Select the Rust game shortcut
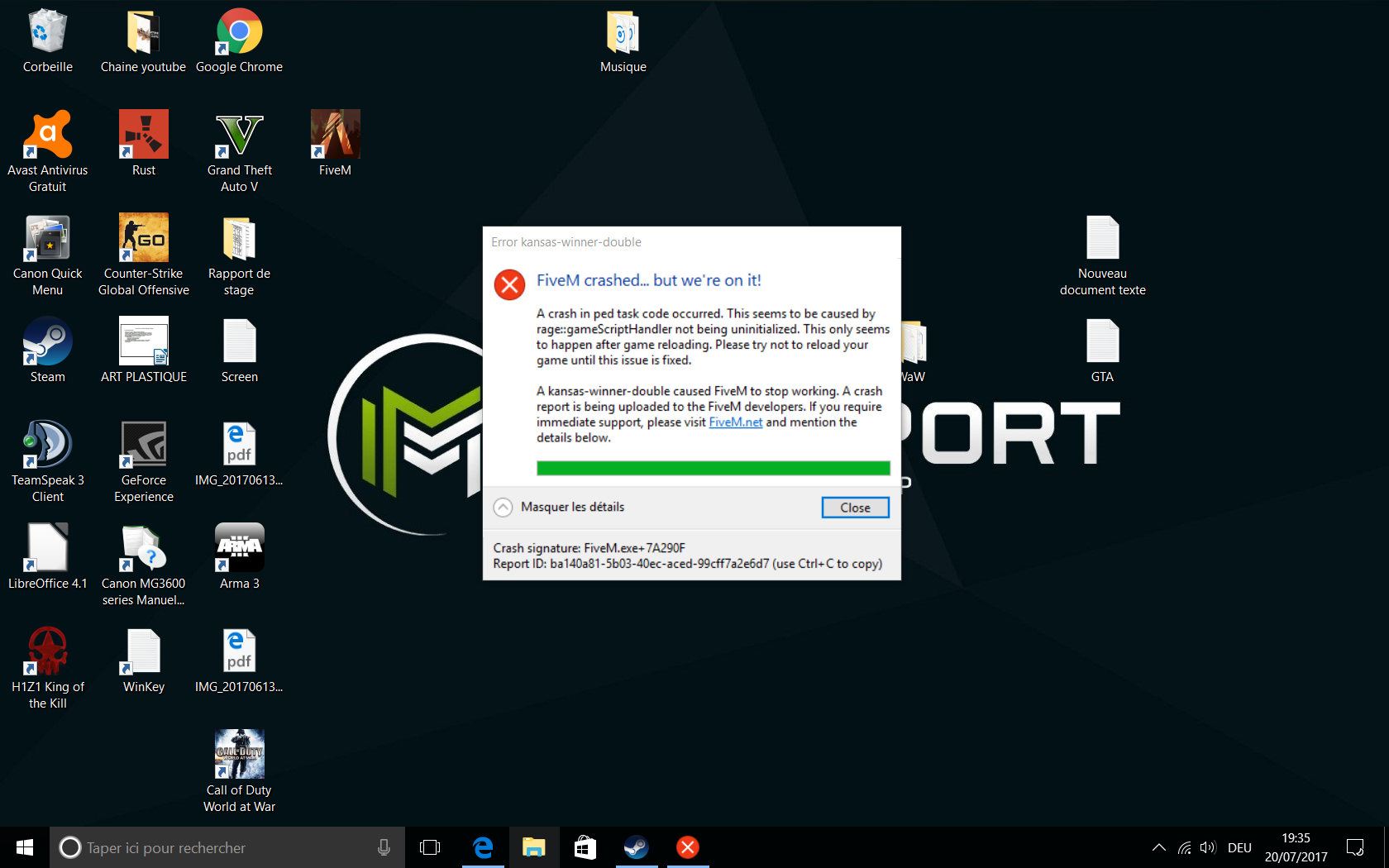 point(143,144)
